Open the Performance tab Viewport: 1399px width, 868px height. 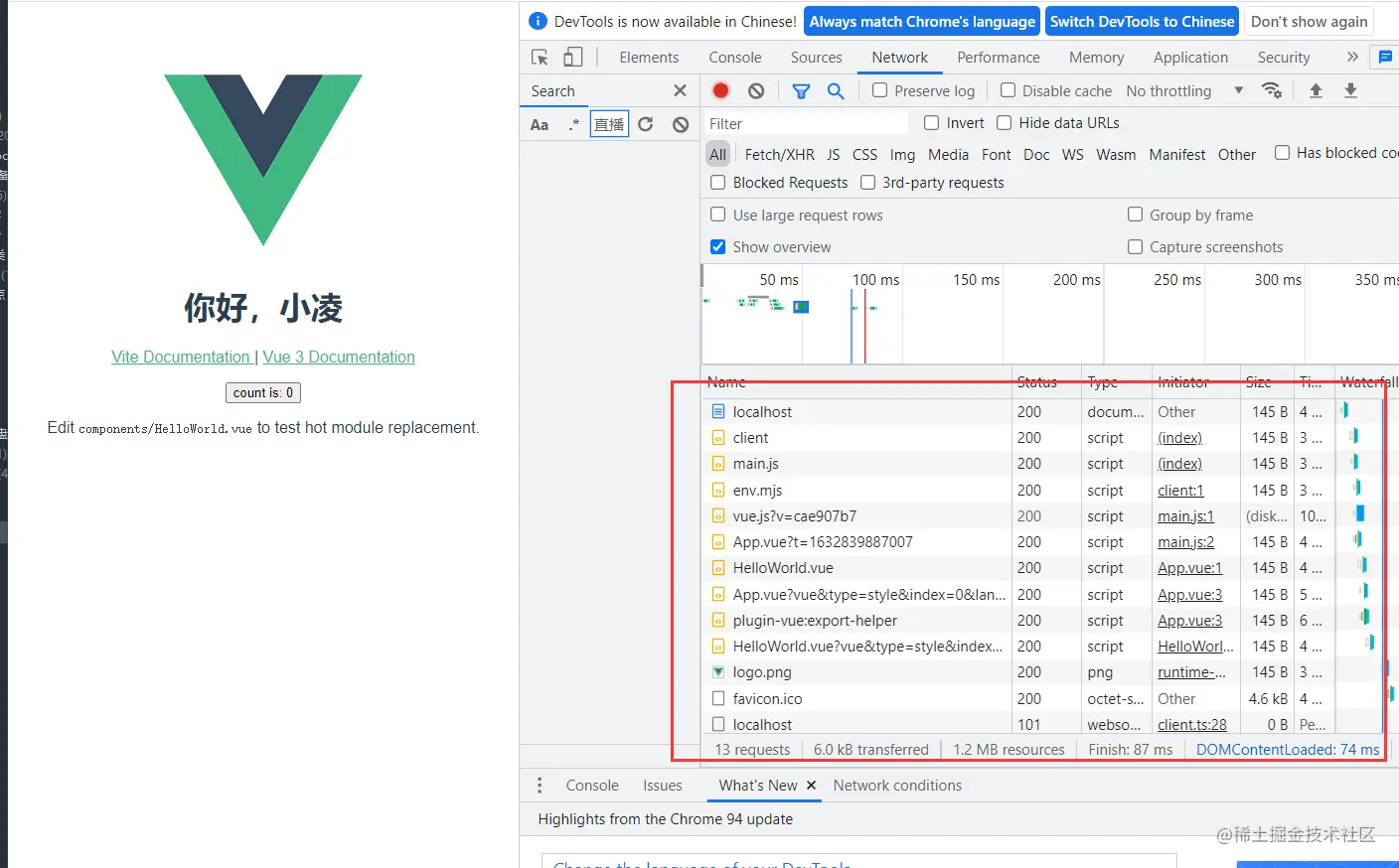(999, 58)
